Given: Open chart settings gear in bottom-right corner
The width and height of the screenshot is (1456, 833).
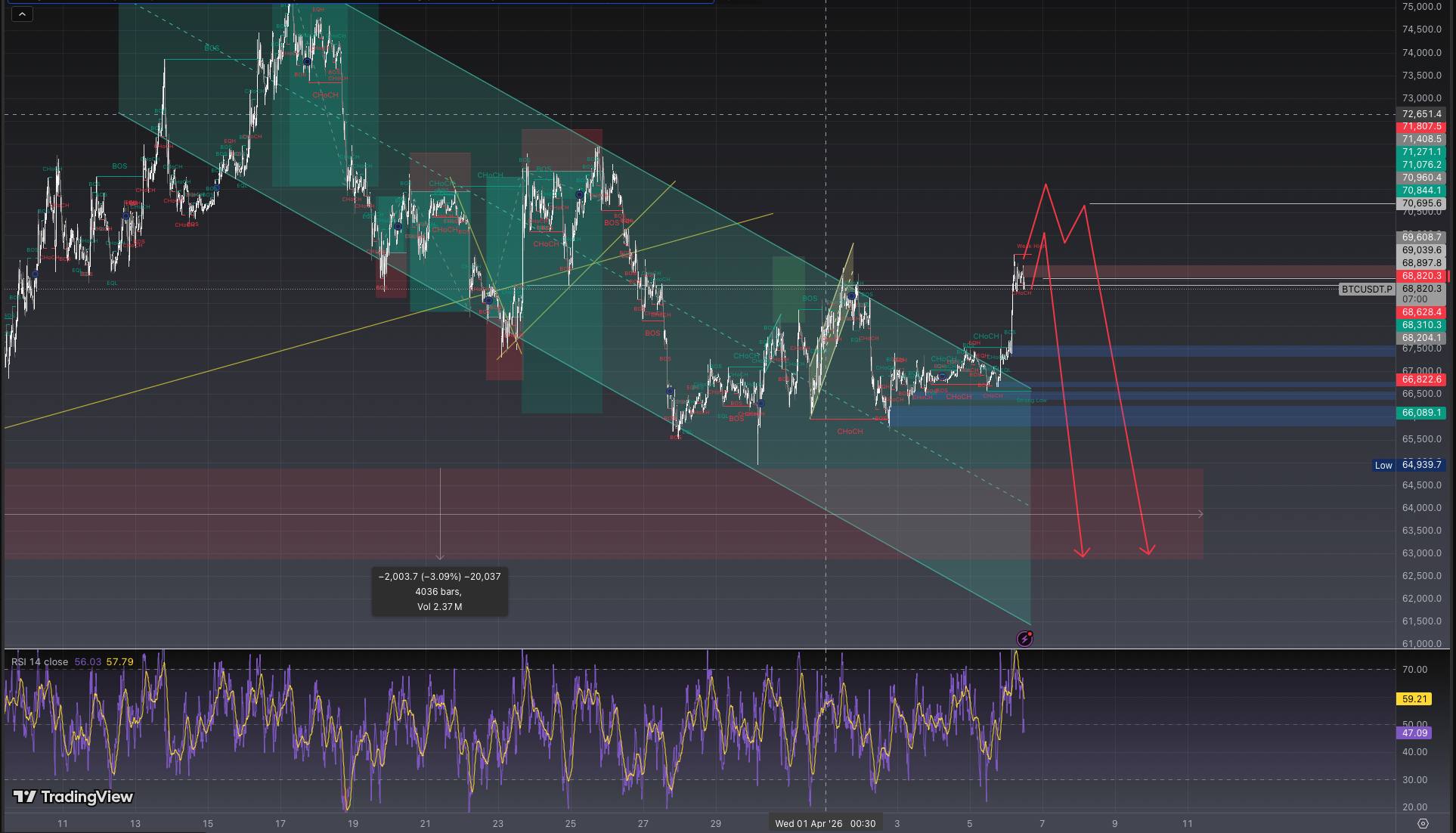Looking at the screenshot, I should pos(1423,823).
